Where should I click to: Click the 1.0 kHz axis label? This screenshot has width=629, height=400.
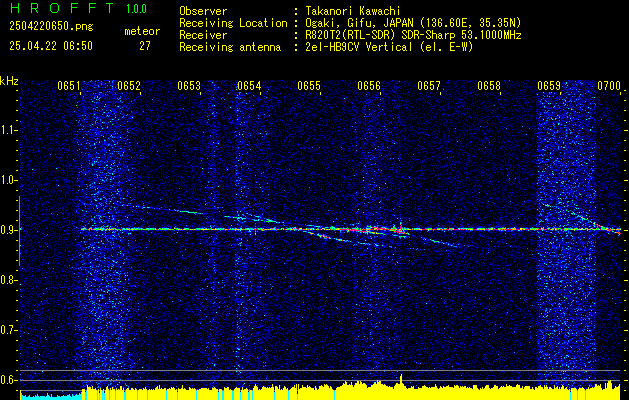coord(8,180)
